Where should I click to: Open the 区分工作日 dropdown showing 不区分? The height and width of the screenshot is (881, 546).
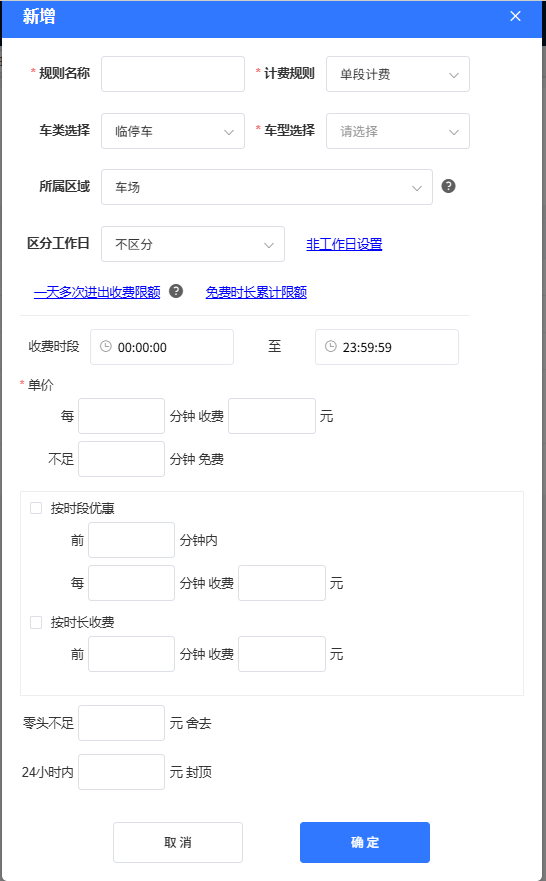pyautogui.click(x=193, y=244)
